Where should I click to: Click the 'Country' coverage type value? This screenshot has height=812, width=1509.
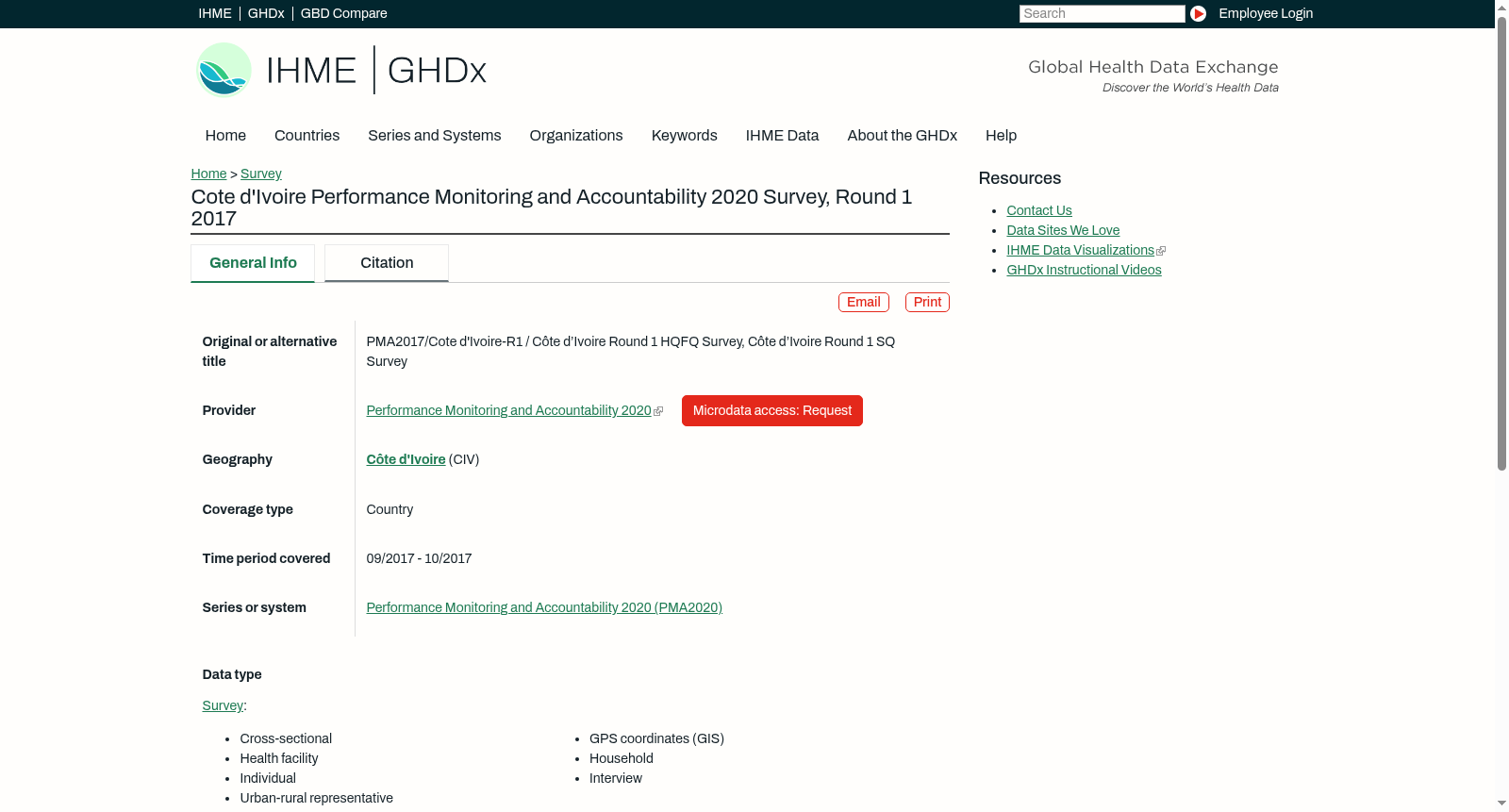(390, 509)
